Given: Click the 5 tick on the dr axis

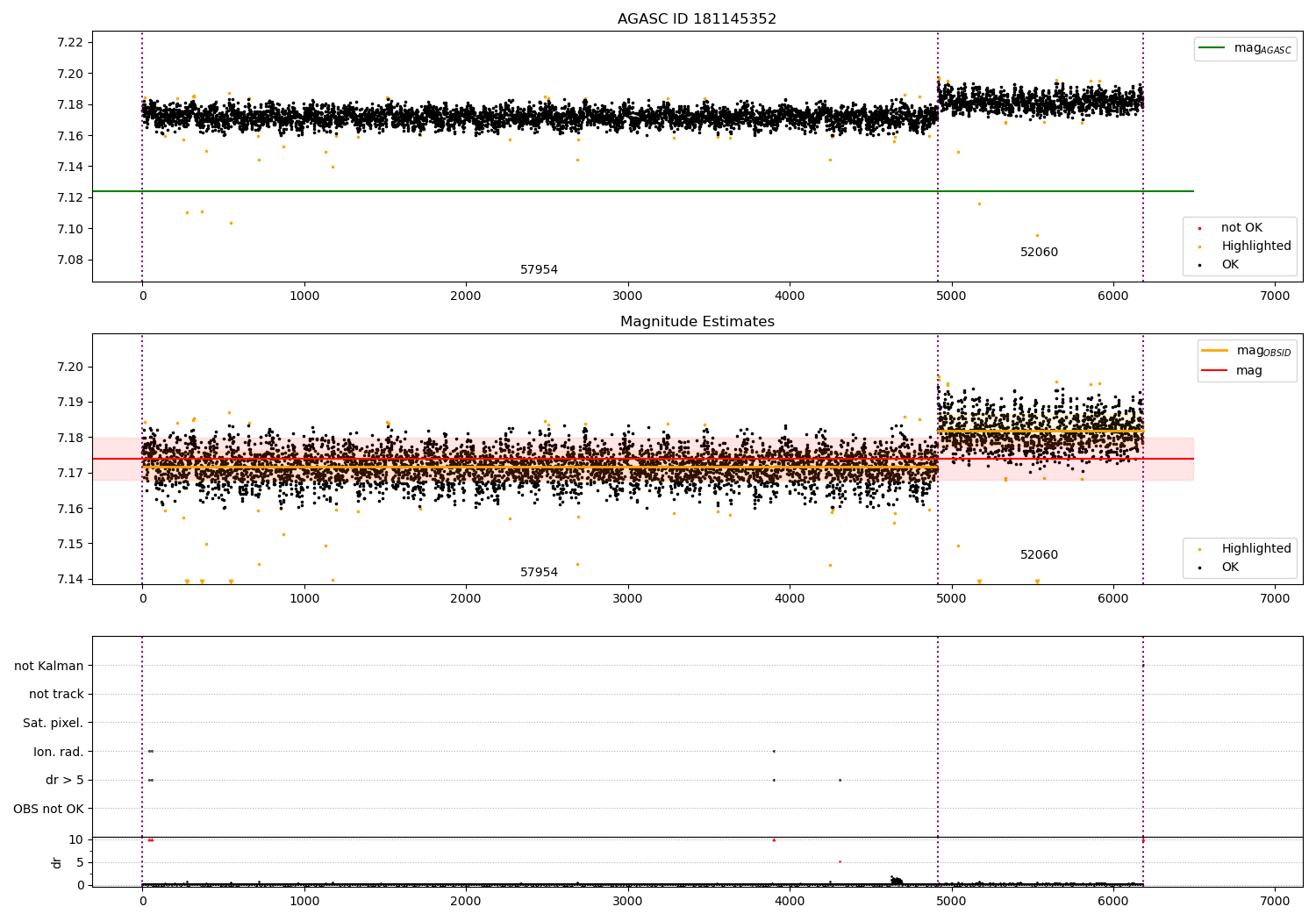Looking at the screenshot, I should [80, 862].
